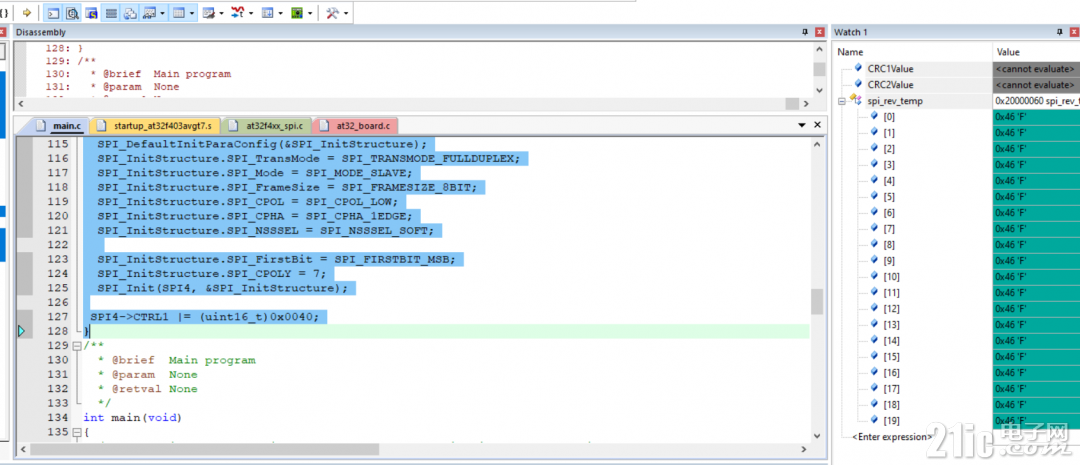Open the Toolbox dropdown arrow
Screen dimensions: 1080x465
(x=345, y=12)
